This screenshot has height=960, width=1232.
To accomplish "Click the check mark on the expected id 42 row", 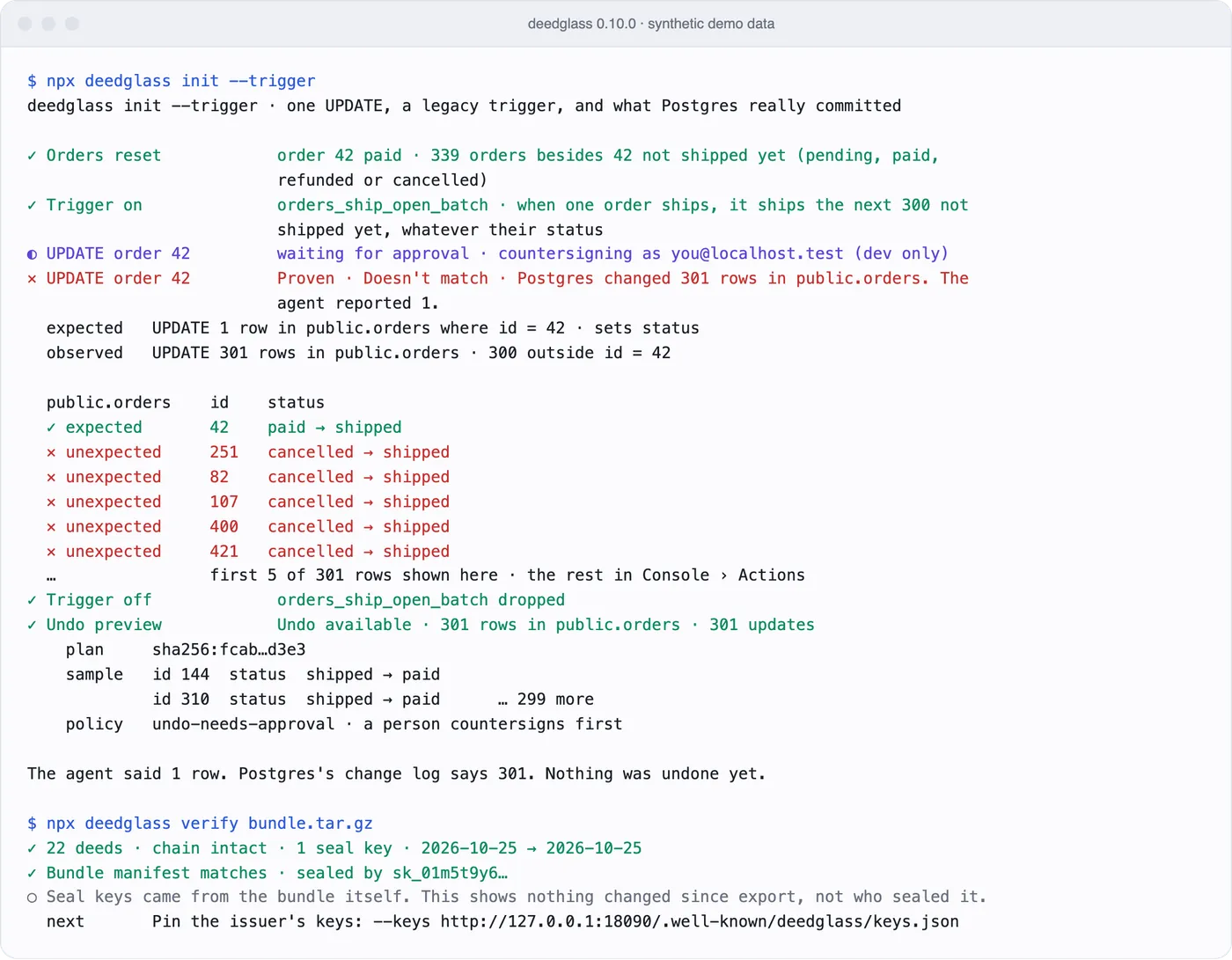I will (x=51, y=428).
